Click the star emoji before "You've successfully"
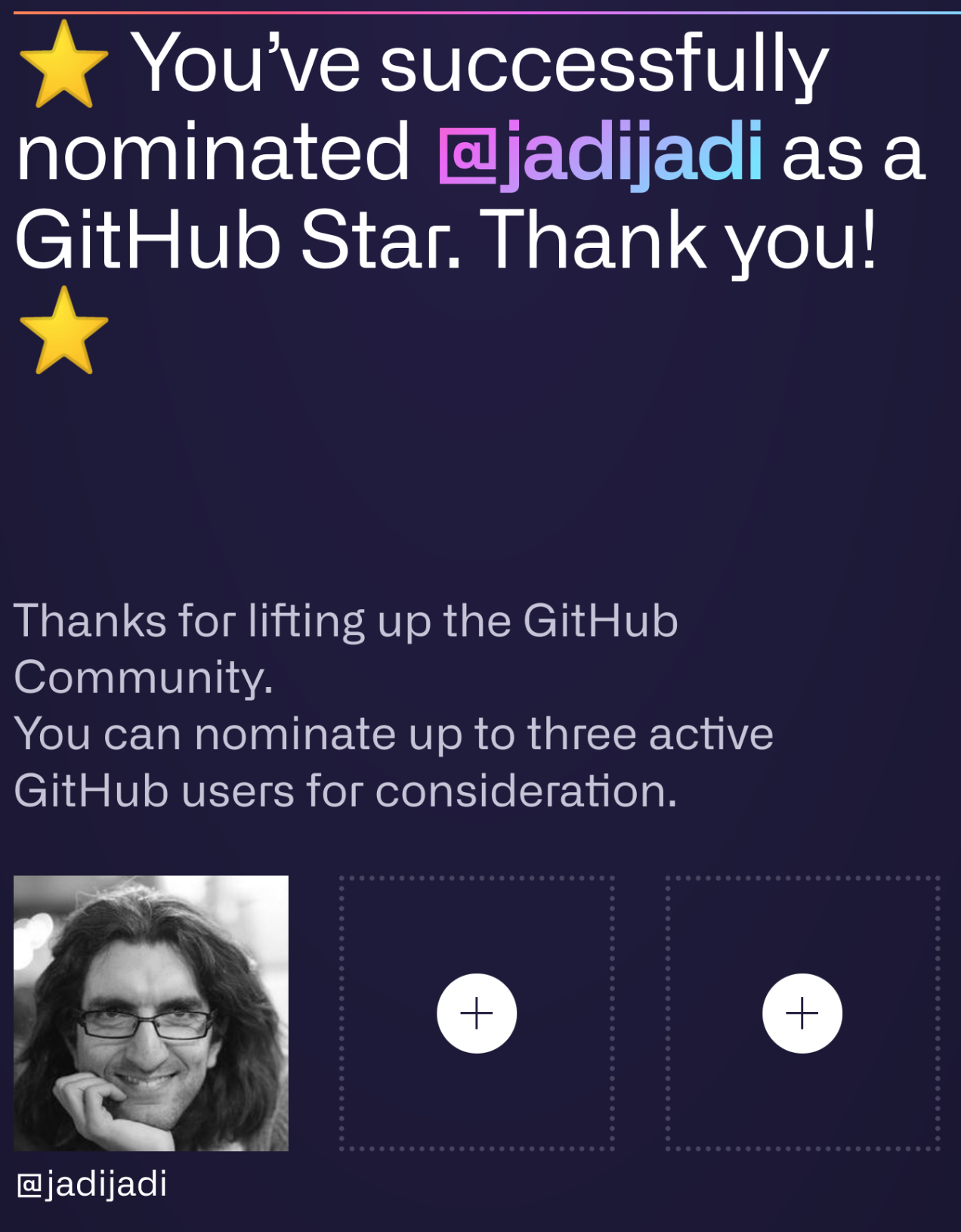 (63, 64)
